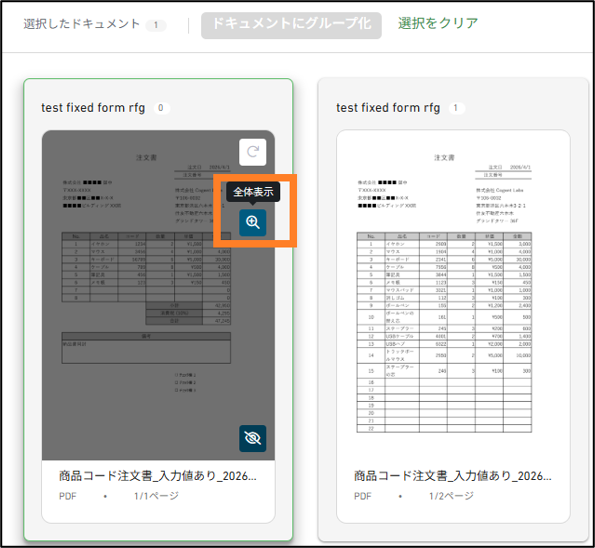Click the 0 badge beside first test fixed form rfg
Viewport: 595px width, 548px height.
pyautogui.click(x=161, y=108)
